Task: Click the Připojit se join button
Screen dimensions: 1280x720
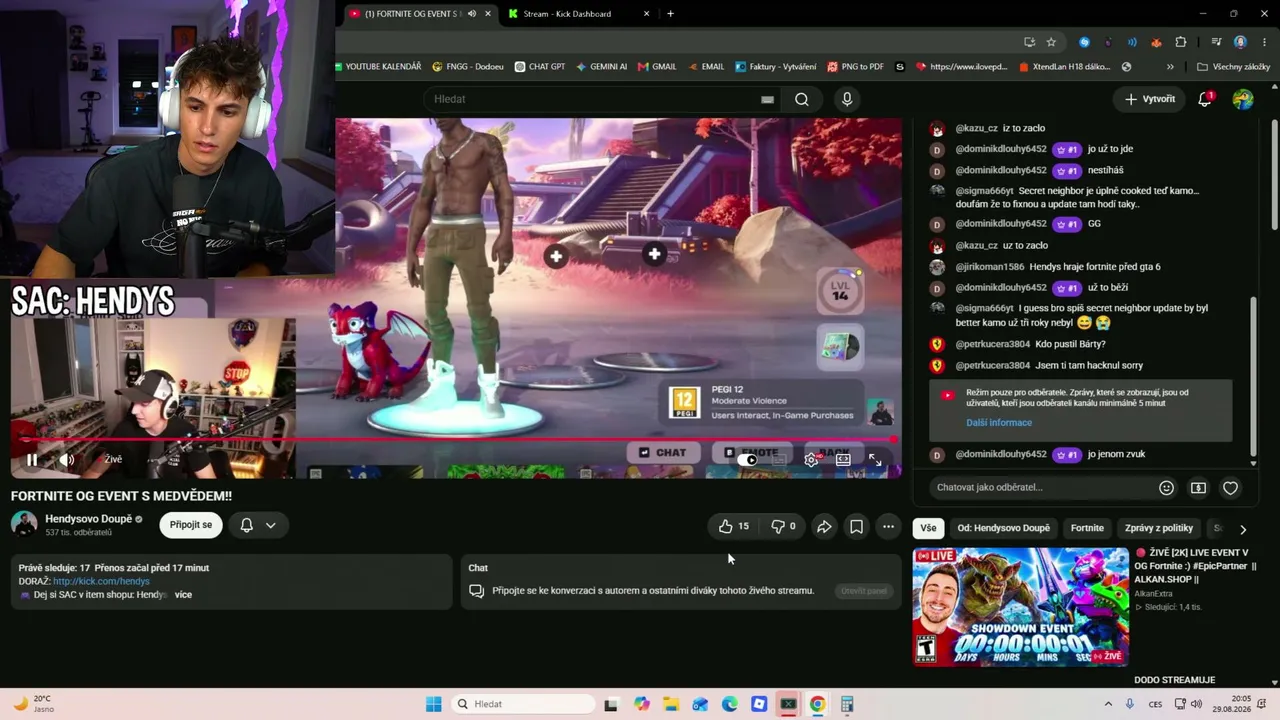Action: coord(191,525)
